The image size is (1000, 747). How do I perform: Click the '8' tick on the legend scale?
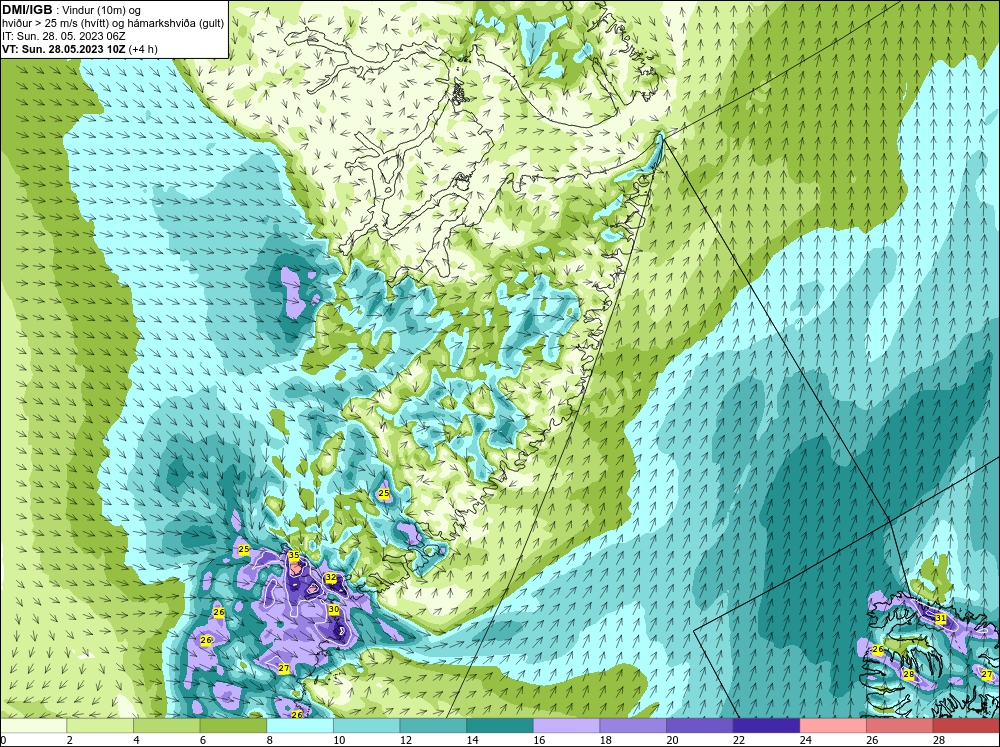pyautogui.click(x=269, y=740)
